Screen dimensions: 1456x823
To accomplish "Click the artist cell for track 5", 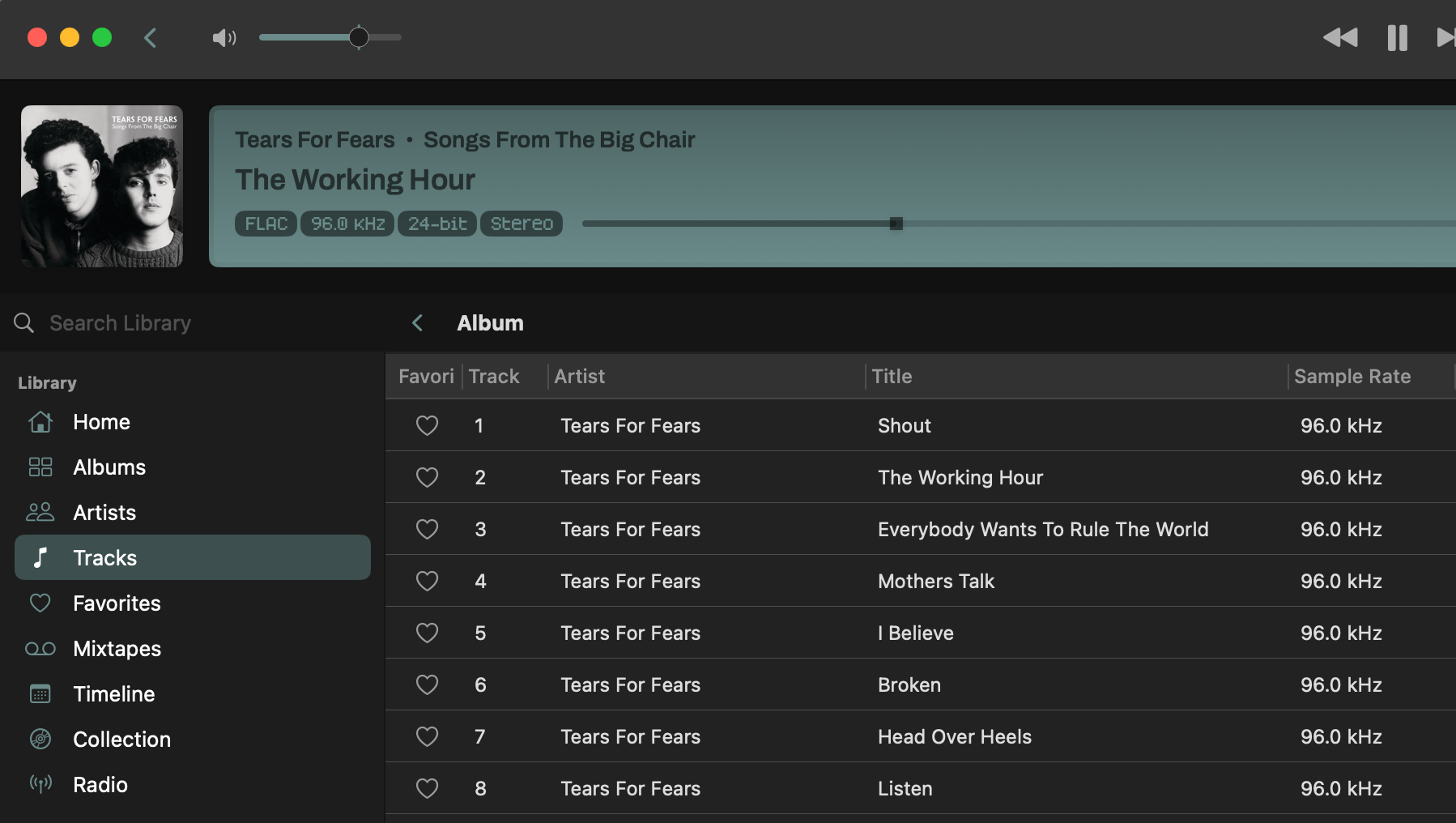I will (x=630, y=633).
